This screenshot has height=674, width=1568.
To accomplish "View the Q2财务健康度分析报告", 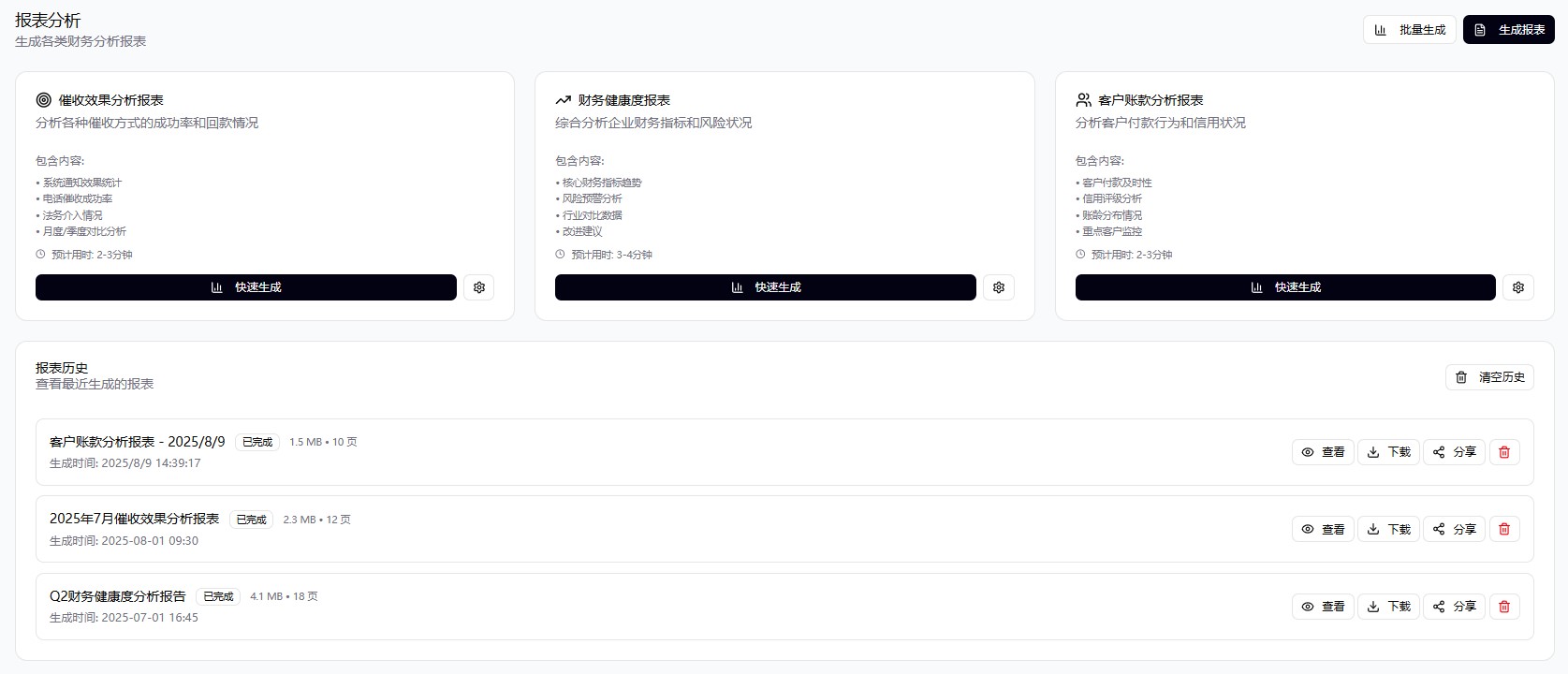I will (x=1323, y=607).
